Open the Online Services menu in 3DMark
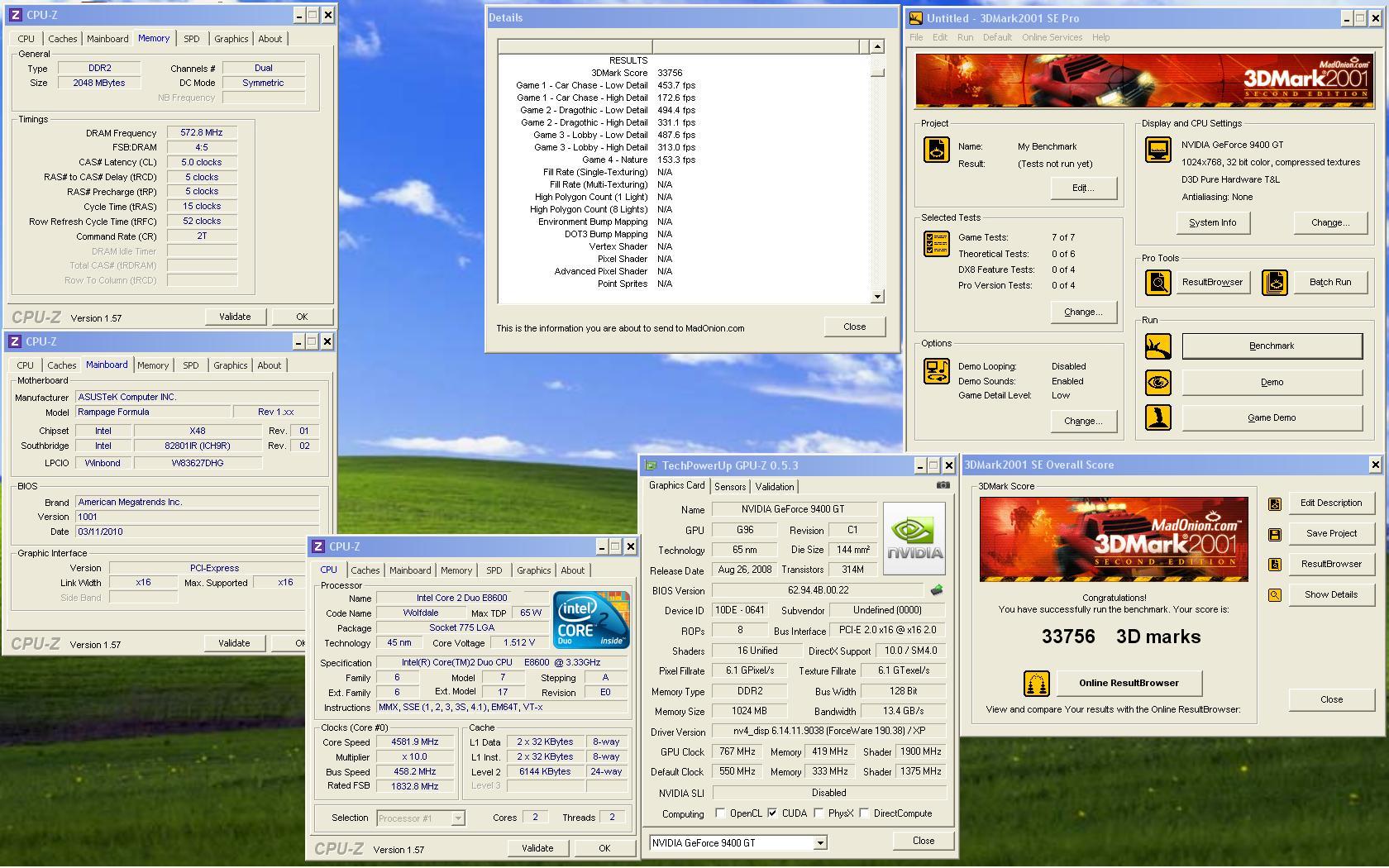This screenshot has width=1389, height=868. point(1052,37)
